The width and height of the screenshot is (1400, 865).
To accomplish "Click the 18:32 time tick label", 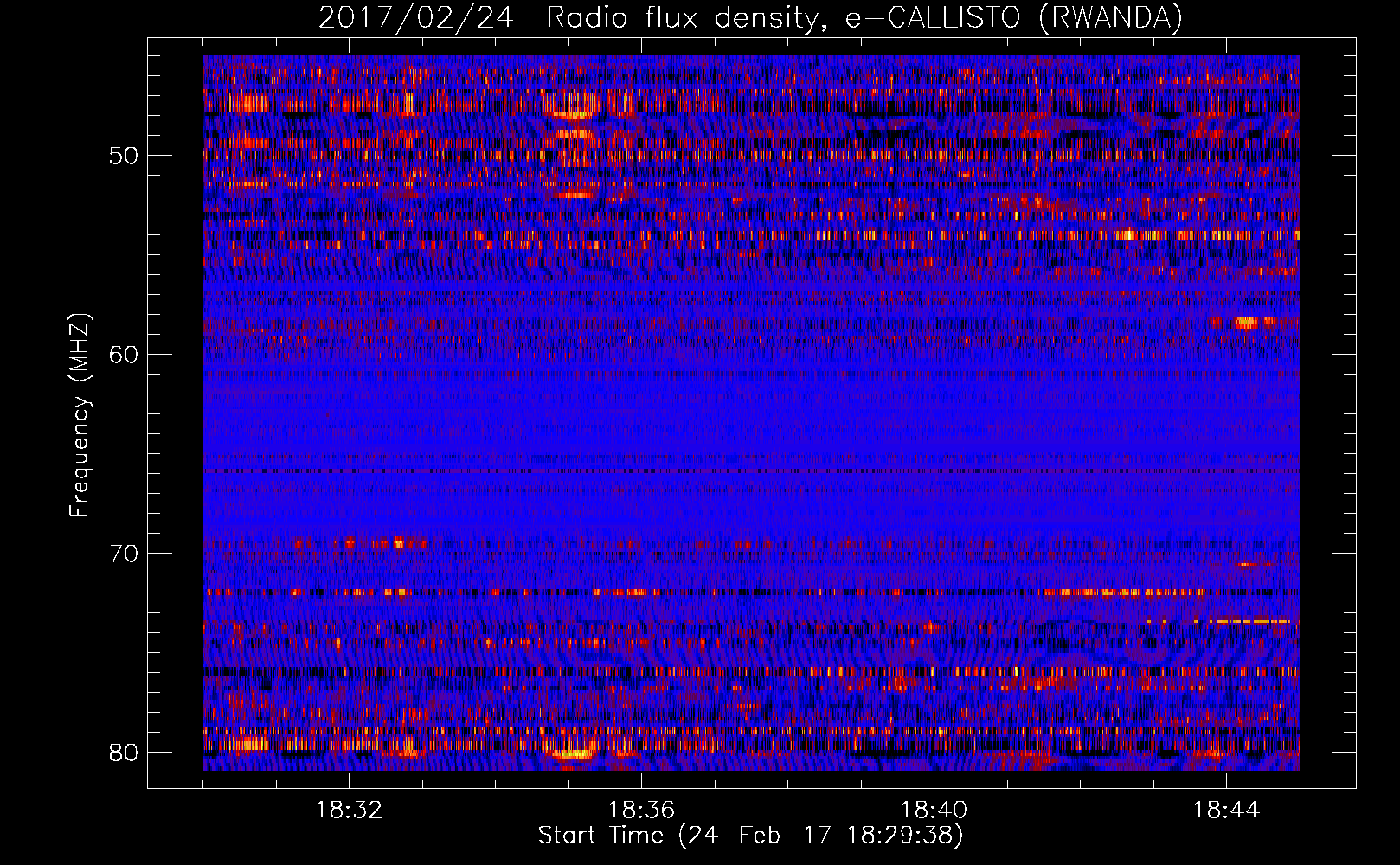I will pos(349,811).
